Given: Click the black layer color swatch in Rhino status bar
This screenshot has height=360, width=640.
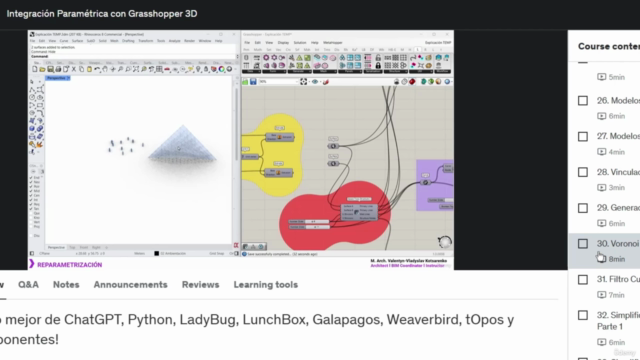Looking at the screenshot, I should pos(156,253).
